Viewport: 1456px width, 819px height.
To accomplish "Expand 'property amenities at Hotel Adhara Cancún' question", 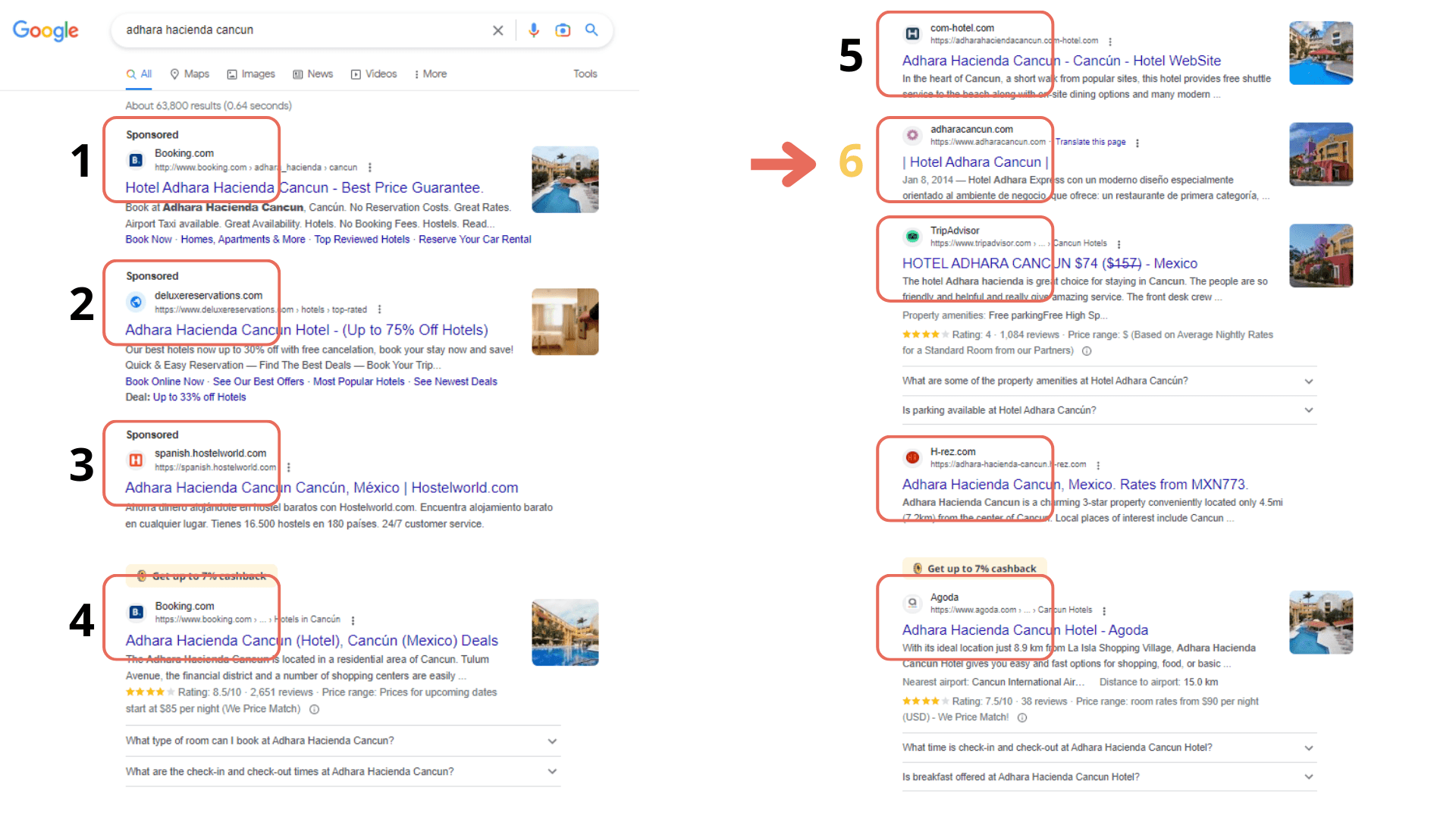I will (x=1109, y=381).
